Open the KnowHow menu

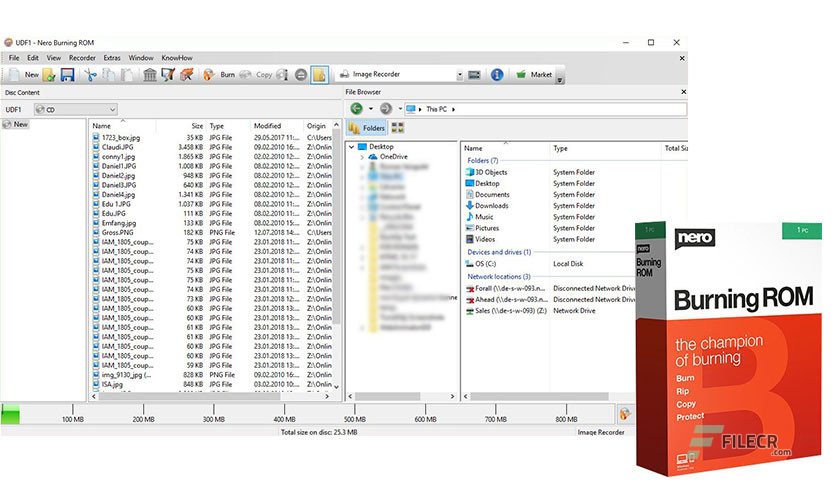pos(176,58)
